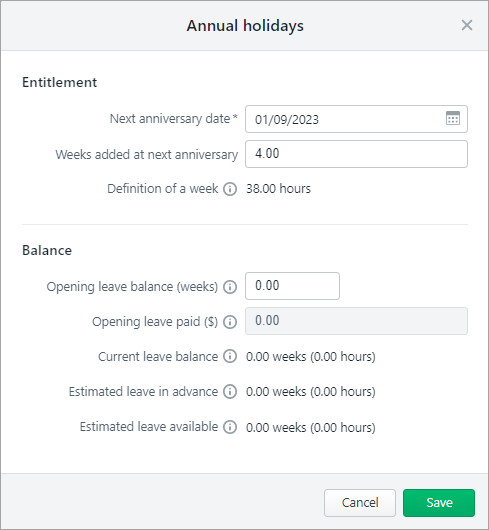The height and width of the screenshot is (530, 489).
Task: Close the Annual holidays dialog with X
Action: tap(467, 25)
